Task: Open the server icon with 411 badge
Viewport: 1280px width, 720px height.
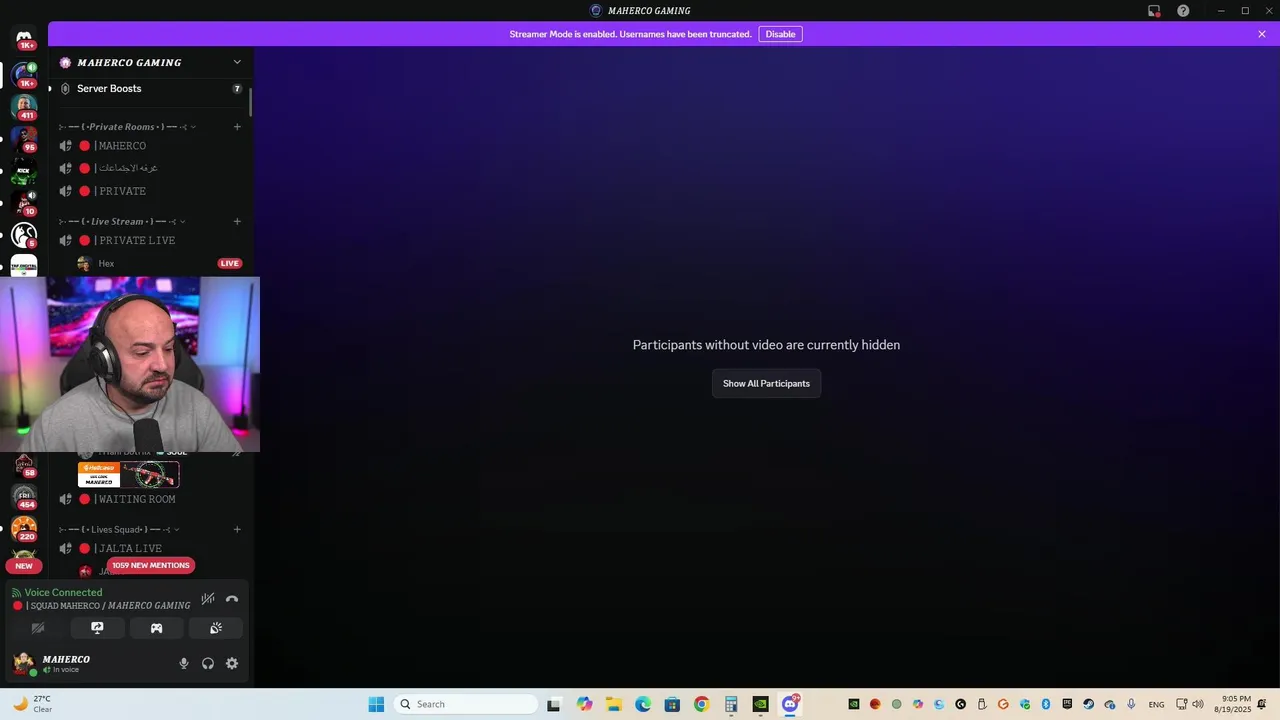Action: tap(24, 105)
